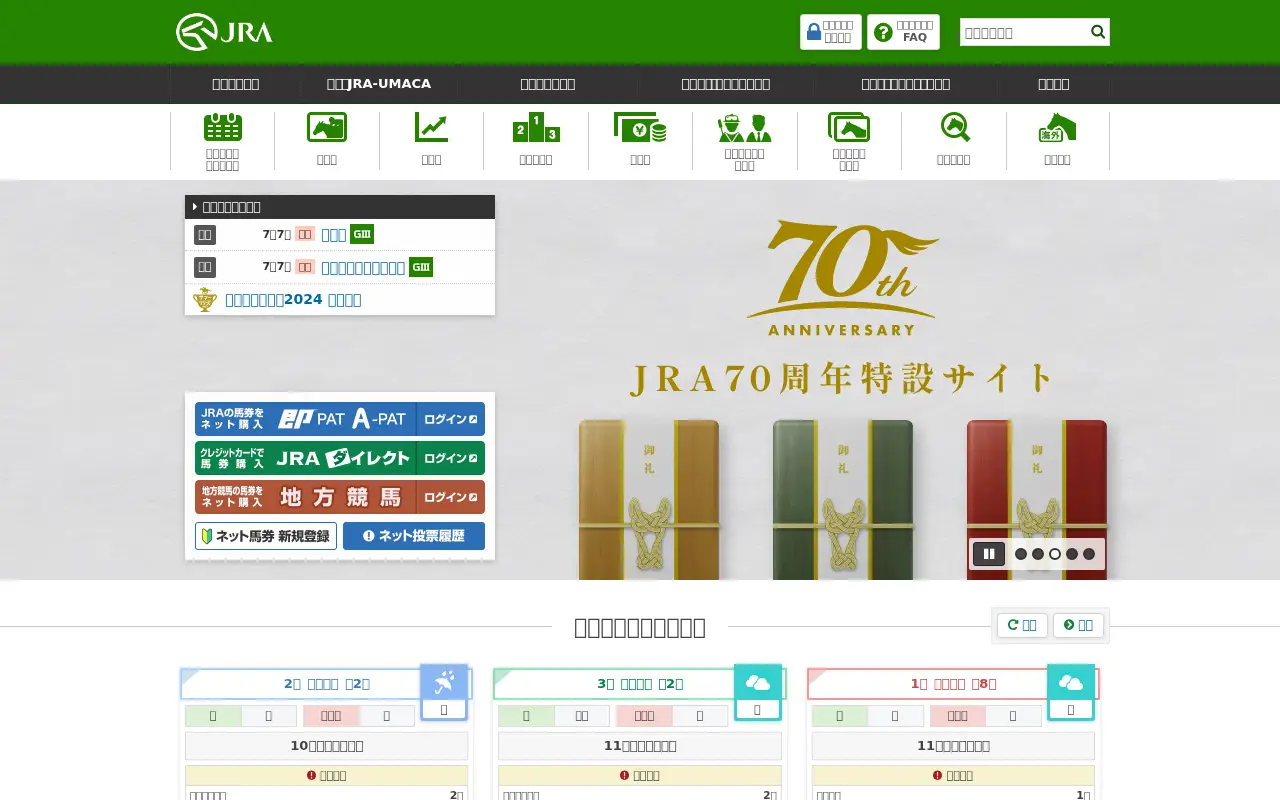Click the EP PAT A-PAT login button
Screen dimensions: 1280x800
tap(340, 419)
